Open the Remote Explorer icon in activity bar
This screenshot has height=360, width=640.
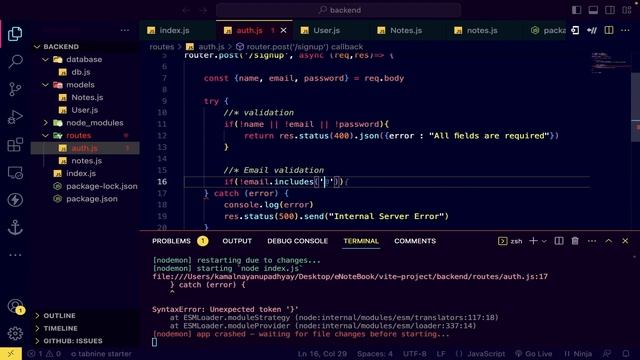[15, 173]
